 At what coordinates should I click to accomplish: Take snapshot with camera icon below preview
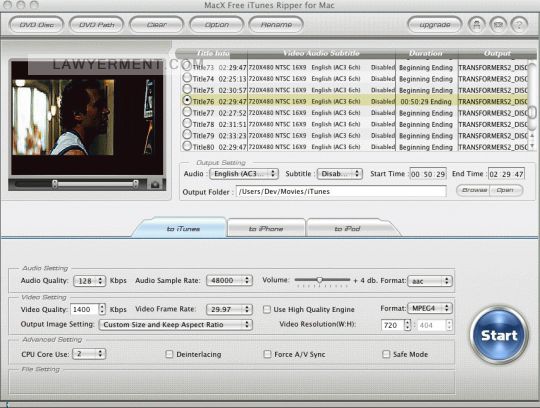[x=155, y=185]
